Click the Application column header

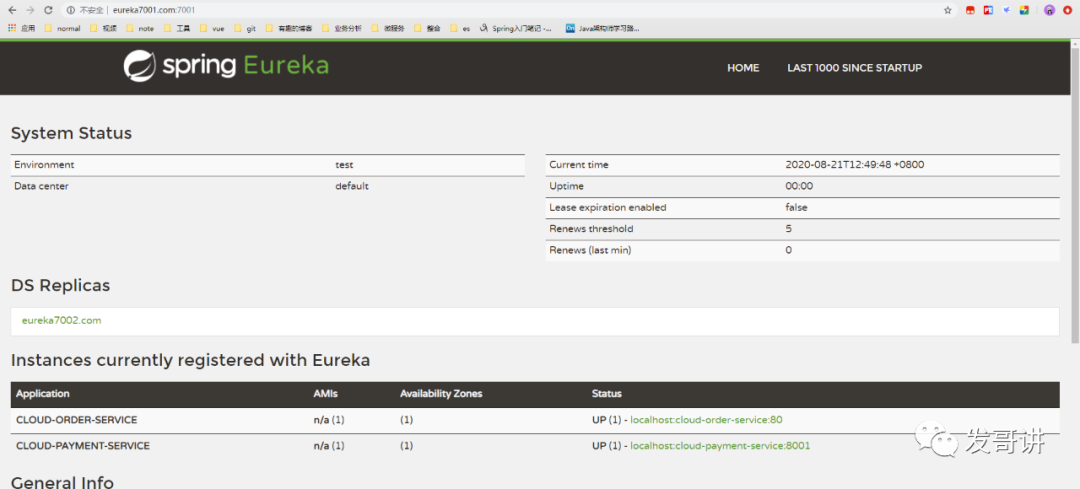[43, 394]
